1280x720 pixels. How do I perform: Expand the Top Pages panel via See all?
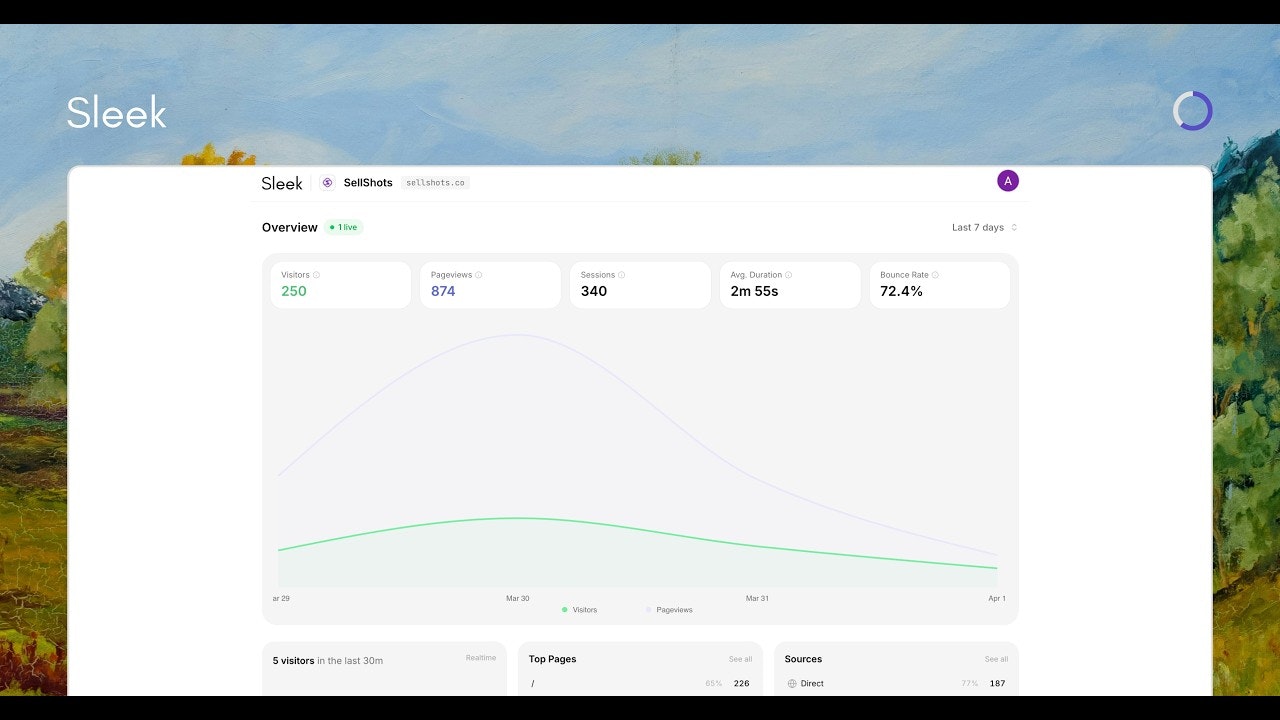click(740, 659)
